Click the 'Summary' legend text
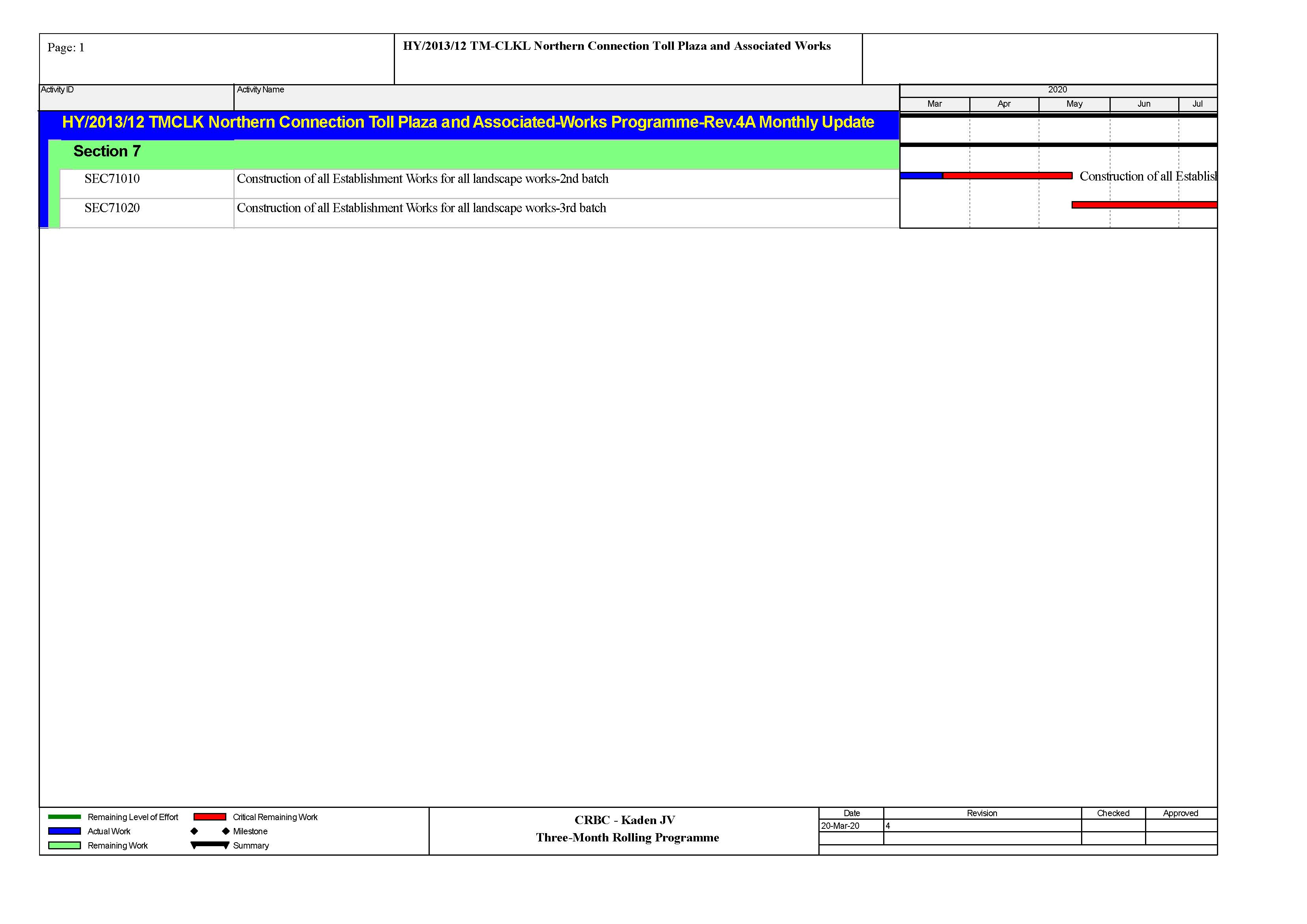1307x924 pixels. [x=250, y=845]
